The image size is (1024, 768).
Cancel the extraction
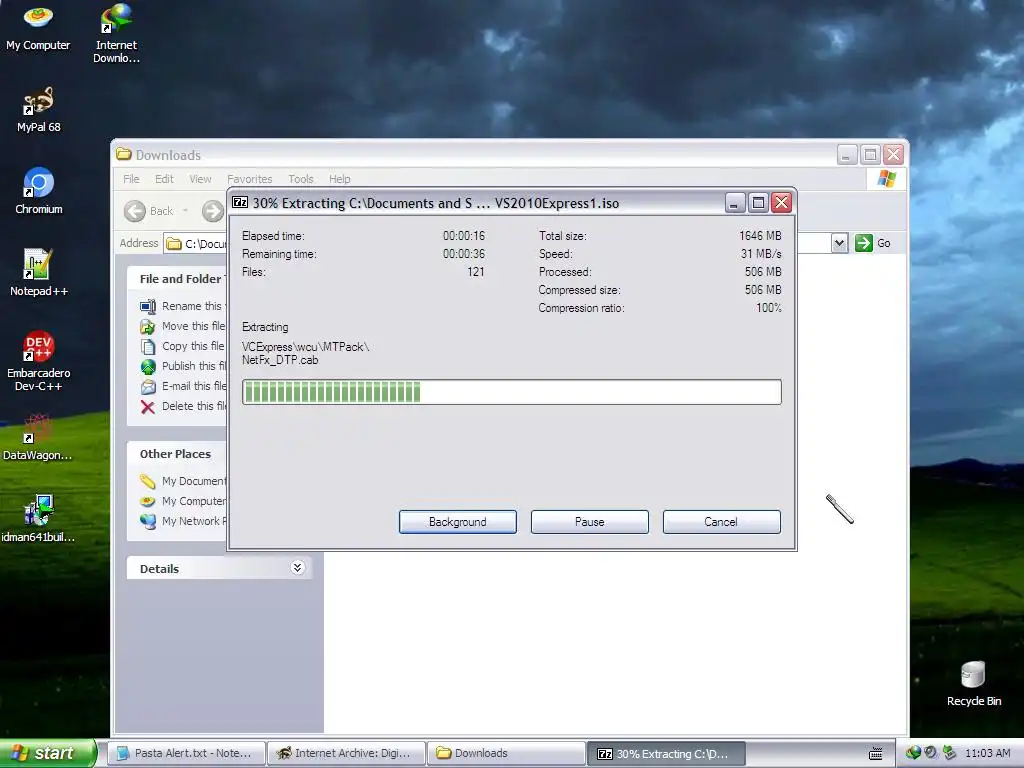point(721,522)
